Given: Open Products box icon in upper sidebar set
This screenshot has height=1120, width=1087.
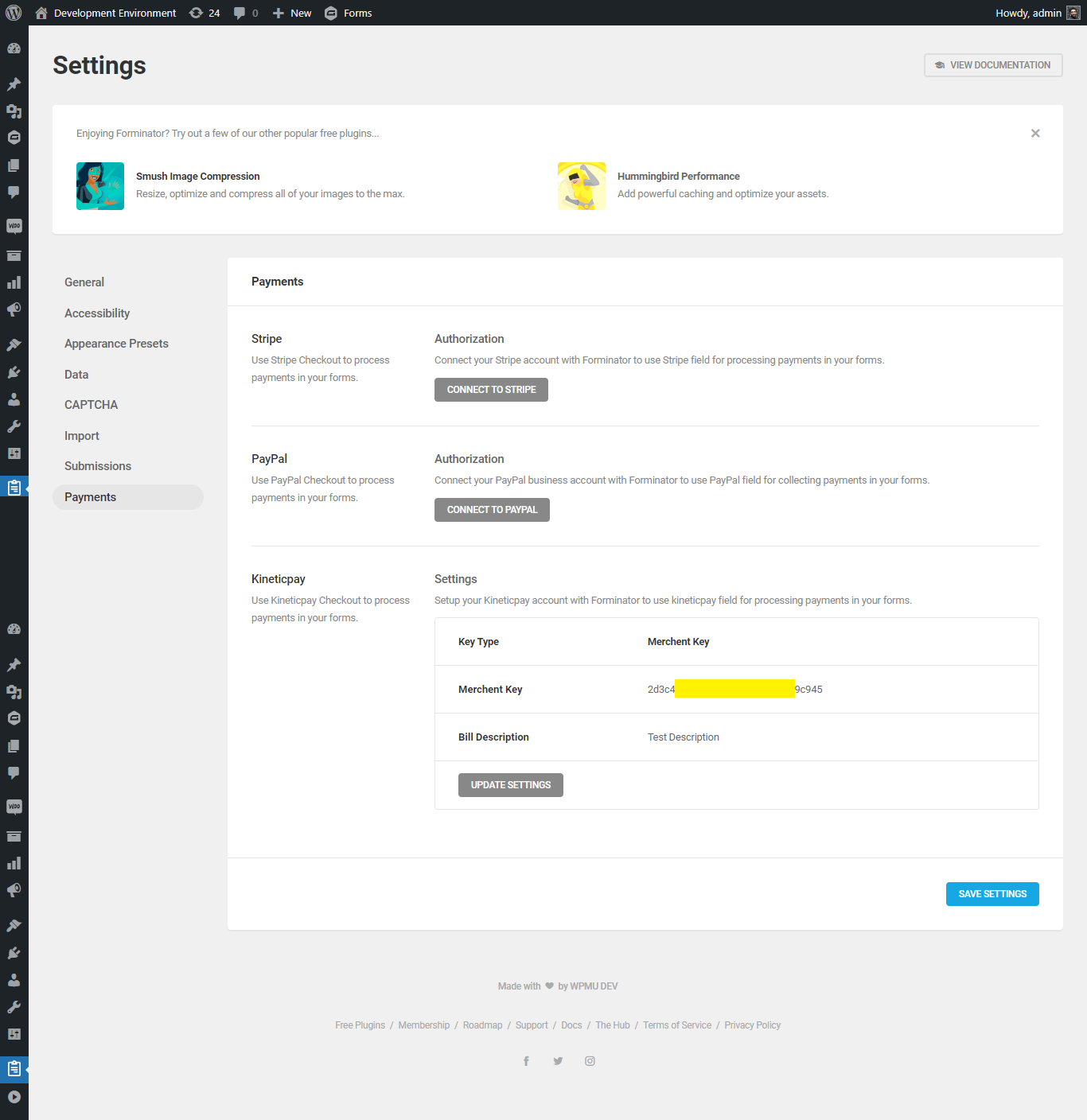Looking at the screenshot, I should click(x=14, y=256).
